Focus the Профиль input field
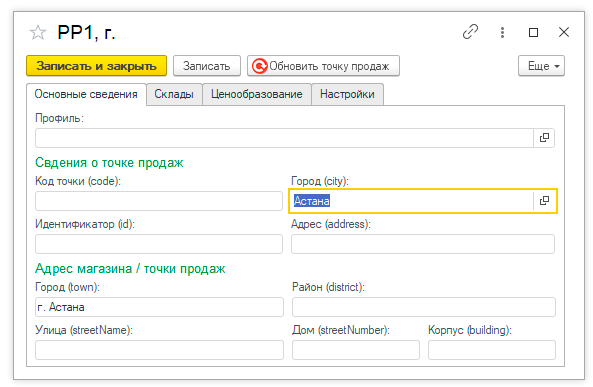593x387 pixels. [284, 138]
